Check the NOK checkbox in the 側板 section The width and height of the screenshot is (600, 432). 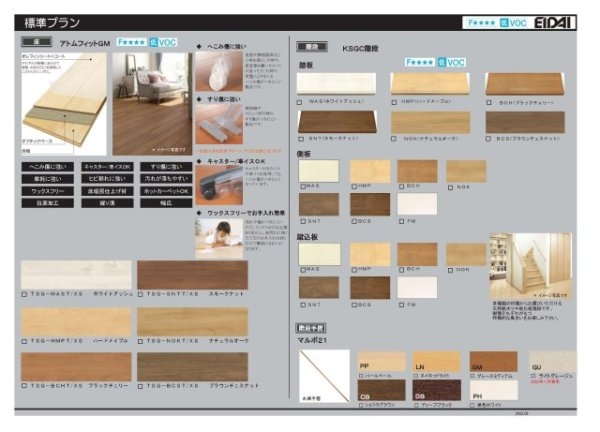[450, 187]
